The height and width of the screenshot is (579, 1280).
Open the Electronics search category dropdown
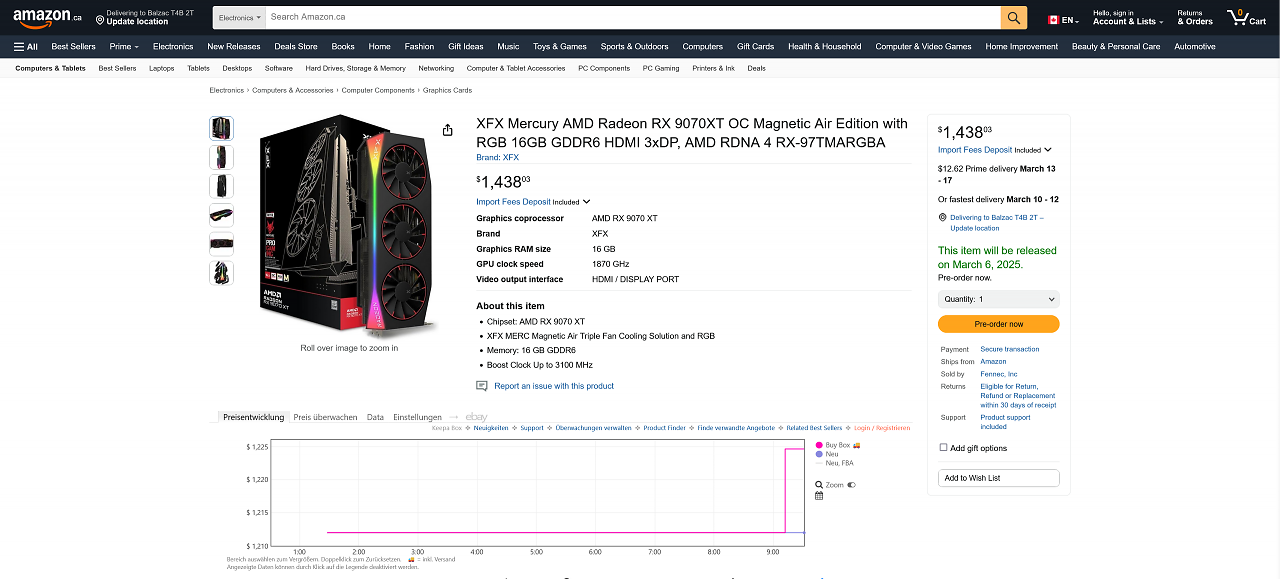(x=239, y=17)
